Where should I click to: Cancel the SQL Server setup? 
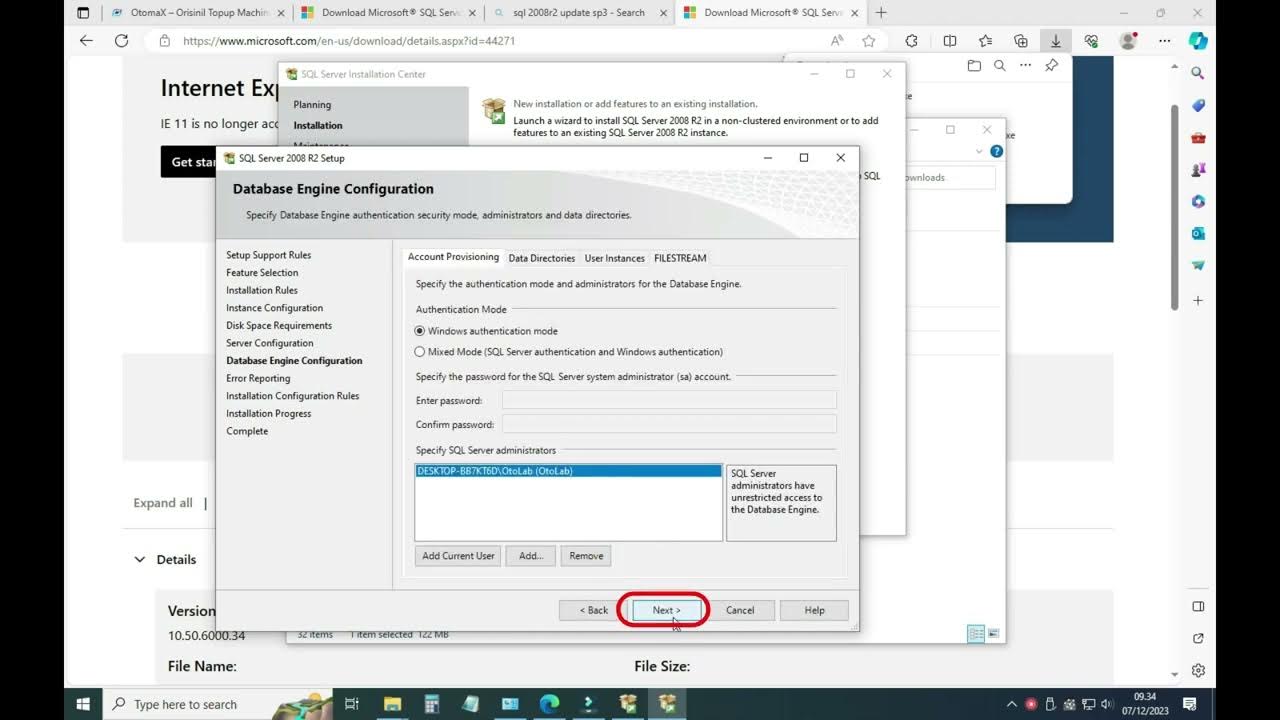[740, 610]
